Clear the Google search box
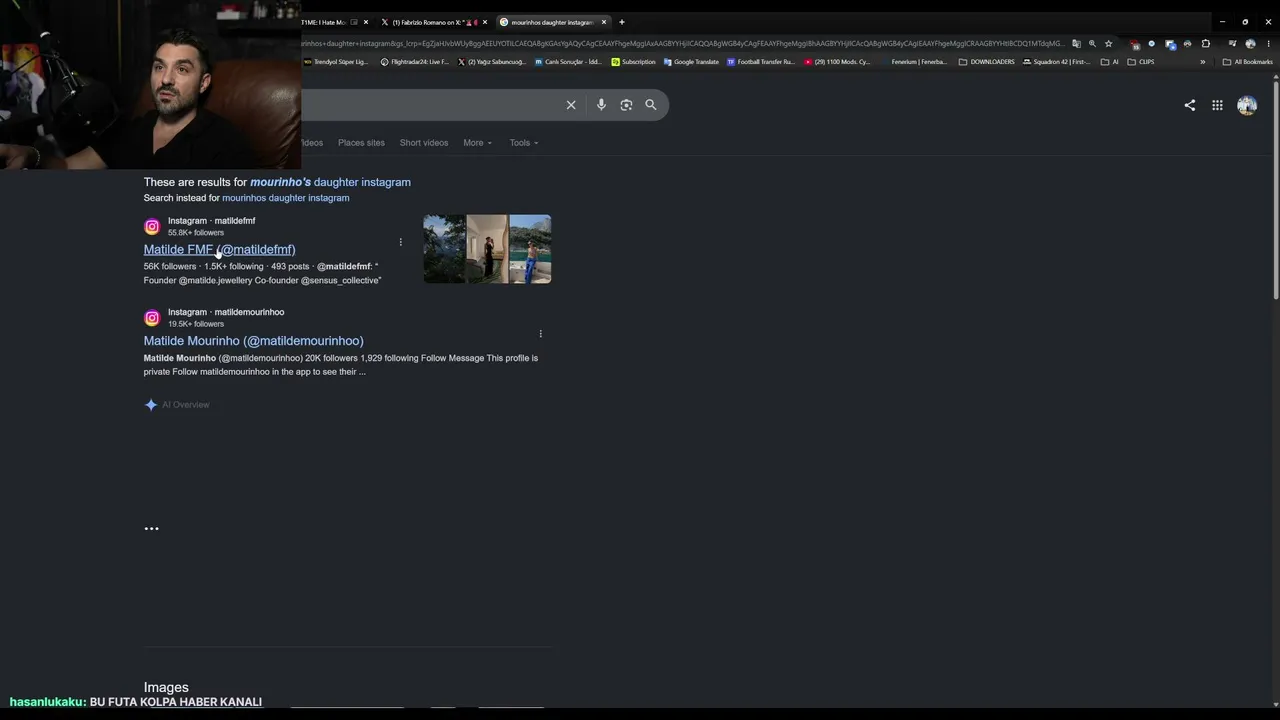 [x=571, y=105]
